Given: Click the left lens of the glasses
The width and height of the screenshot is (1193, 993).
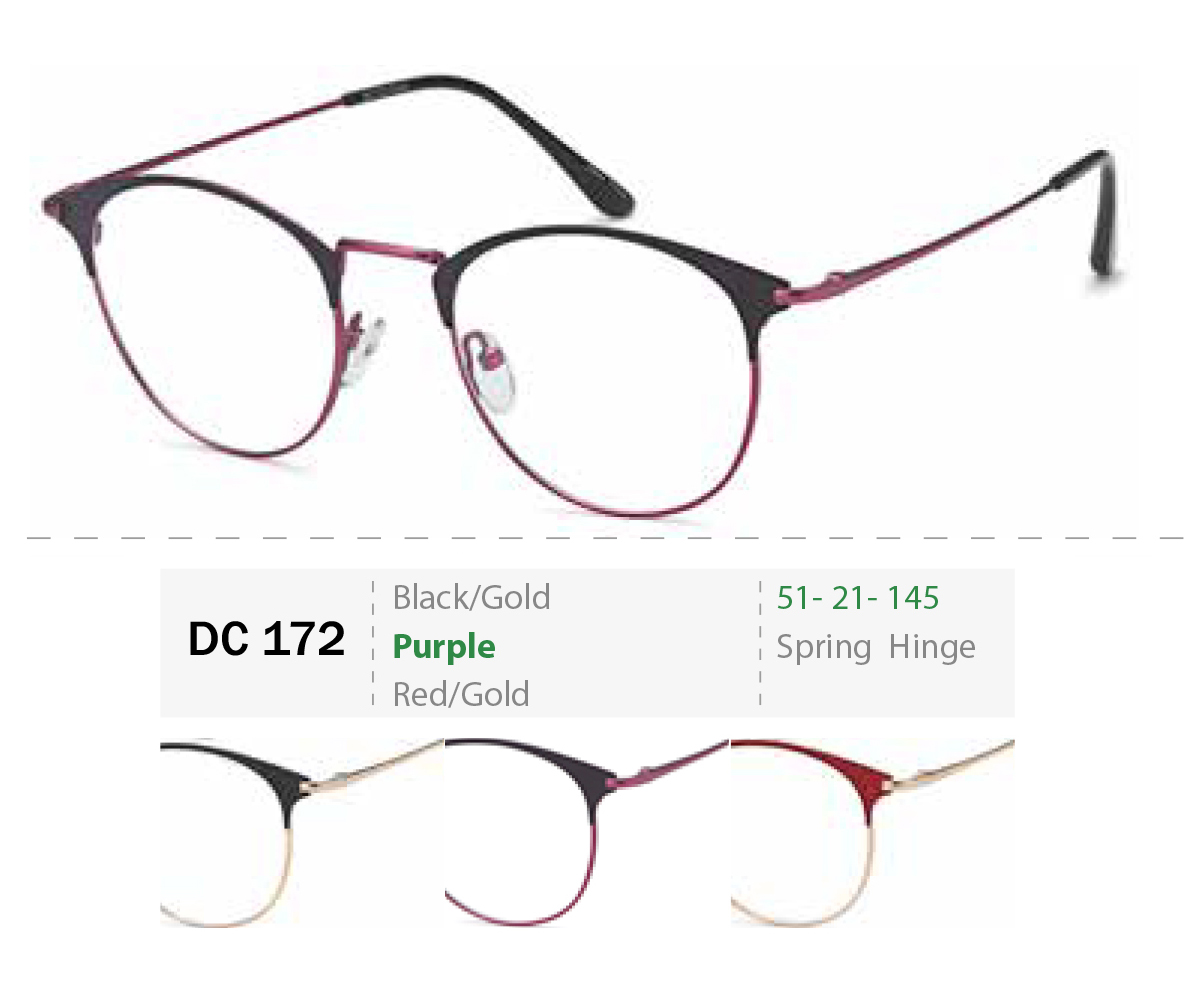Looking at the screenshot, I should [217, 316].
